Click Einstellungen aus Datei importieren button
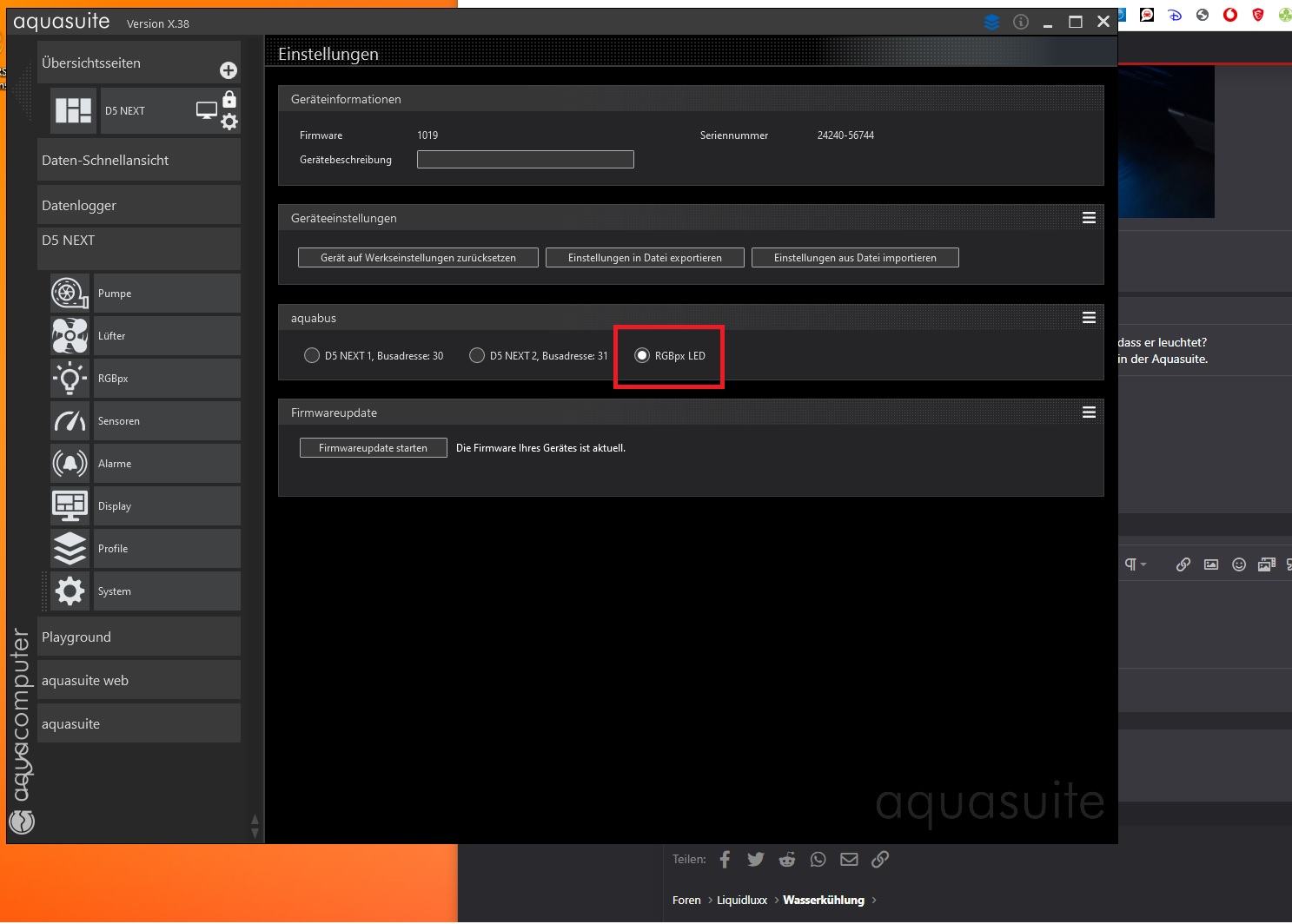This screenshot has height=924, width=1292. [855, 258]
